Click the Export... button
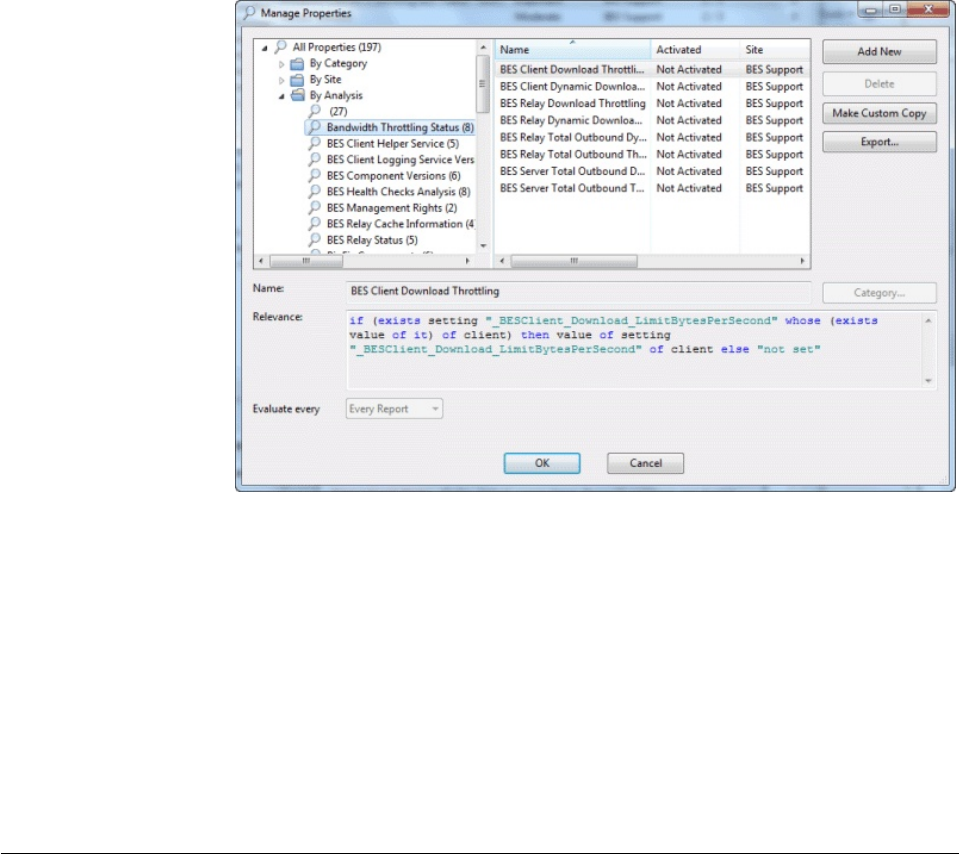This screenshot has width=959, height=854. click(x=879, y=142)
